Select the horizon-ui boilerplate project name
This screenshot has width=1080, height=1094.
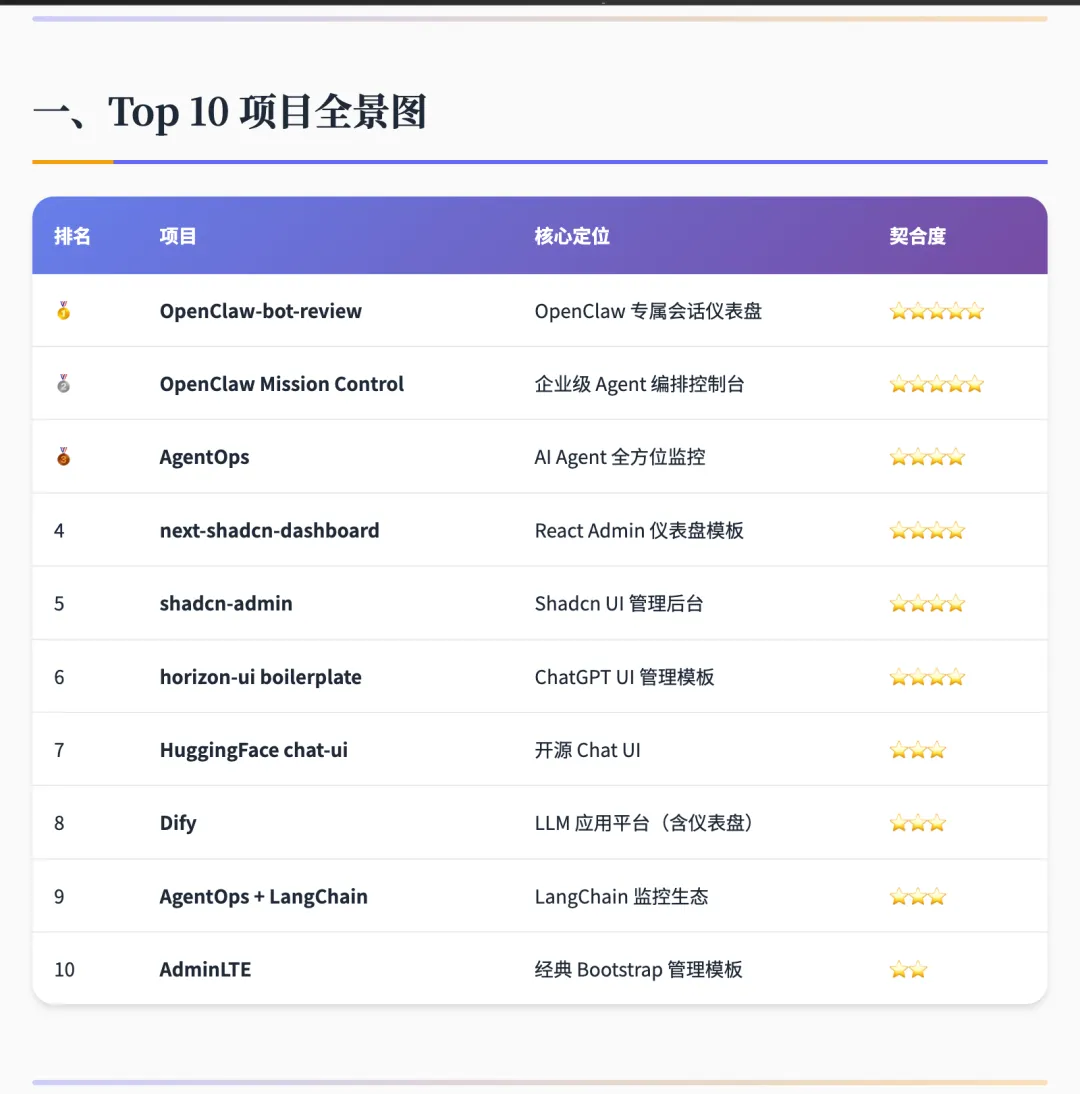pyautogui.click(x=260, y=677)
